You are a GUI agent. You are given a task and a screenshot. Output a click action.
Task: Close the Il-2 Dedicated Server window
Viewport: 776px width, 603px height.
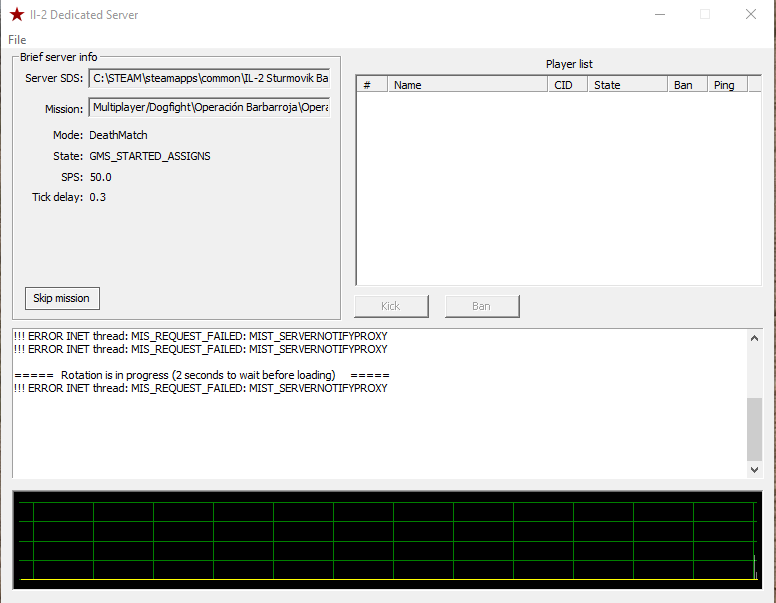pos(751,14)
